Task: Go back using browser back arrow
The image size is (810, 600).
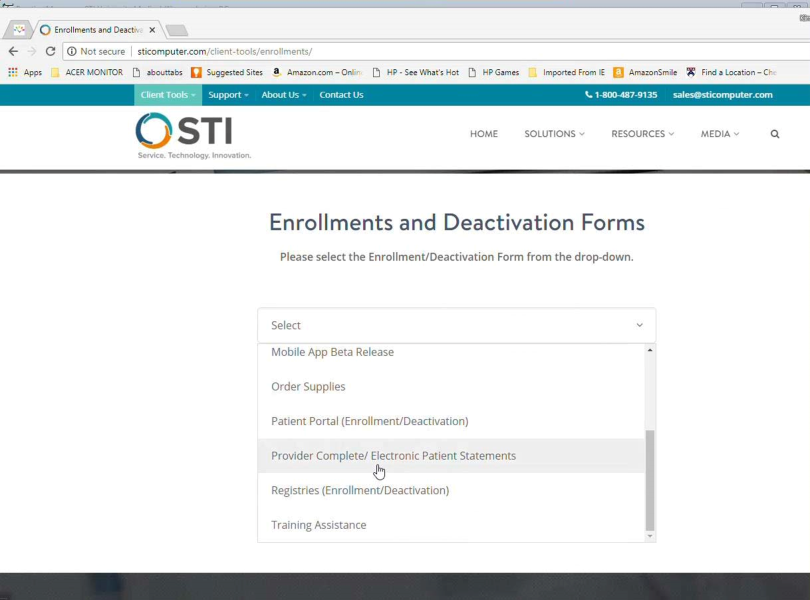Action: click(x=13, y=51)
